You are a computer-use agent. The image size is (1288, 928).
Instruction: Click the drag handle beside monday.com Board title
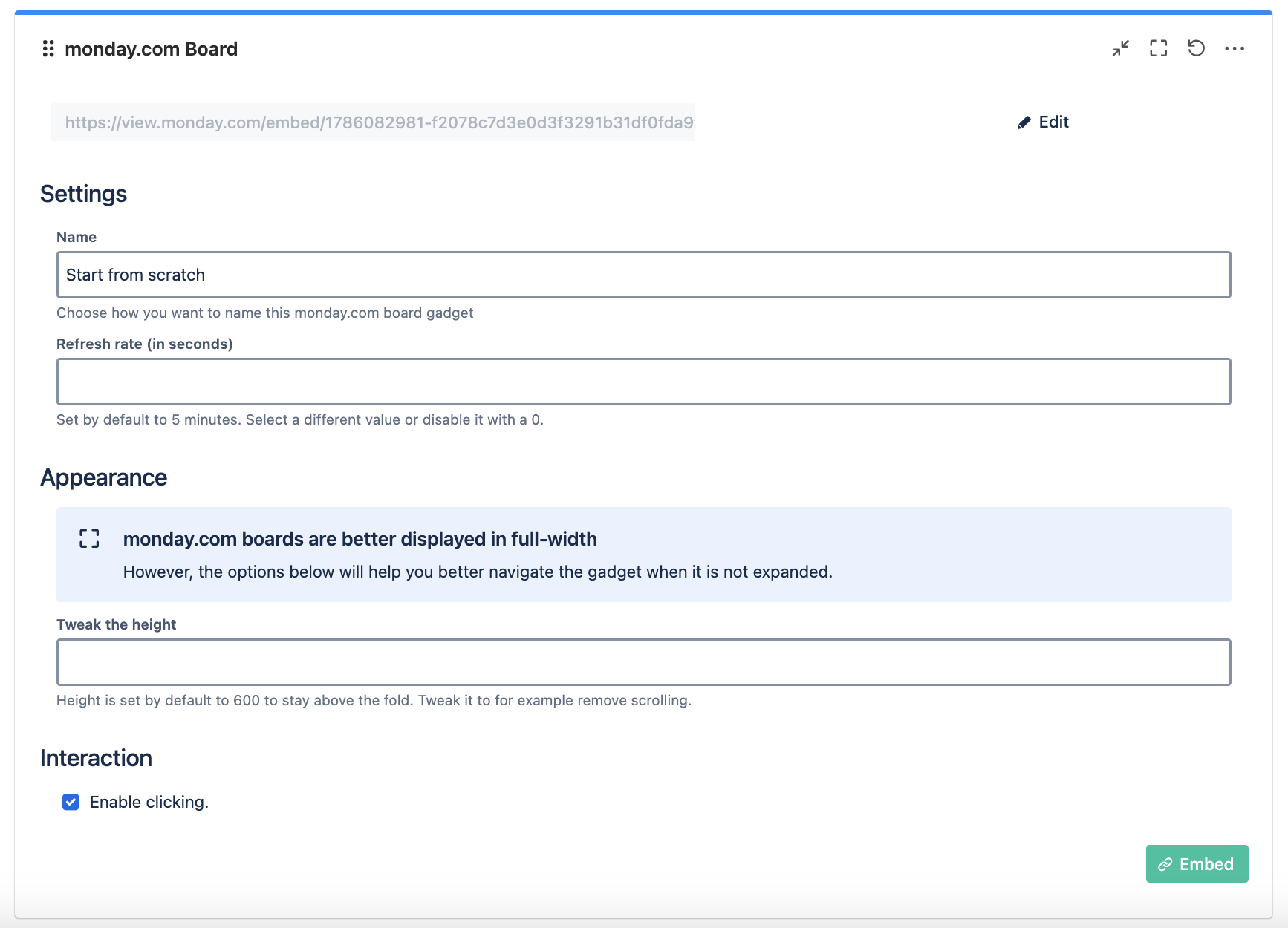tap(48, 49)
